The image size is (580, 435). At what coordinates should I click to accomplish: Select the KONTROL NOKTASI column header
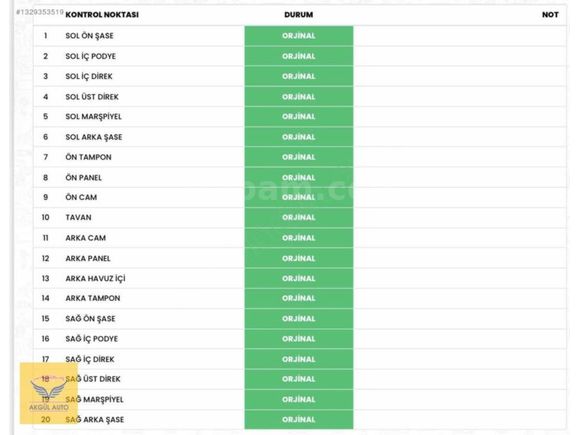coord(102,15)
